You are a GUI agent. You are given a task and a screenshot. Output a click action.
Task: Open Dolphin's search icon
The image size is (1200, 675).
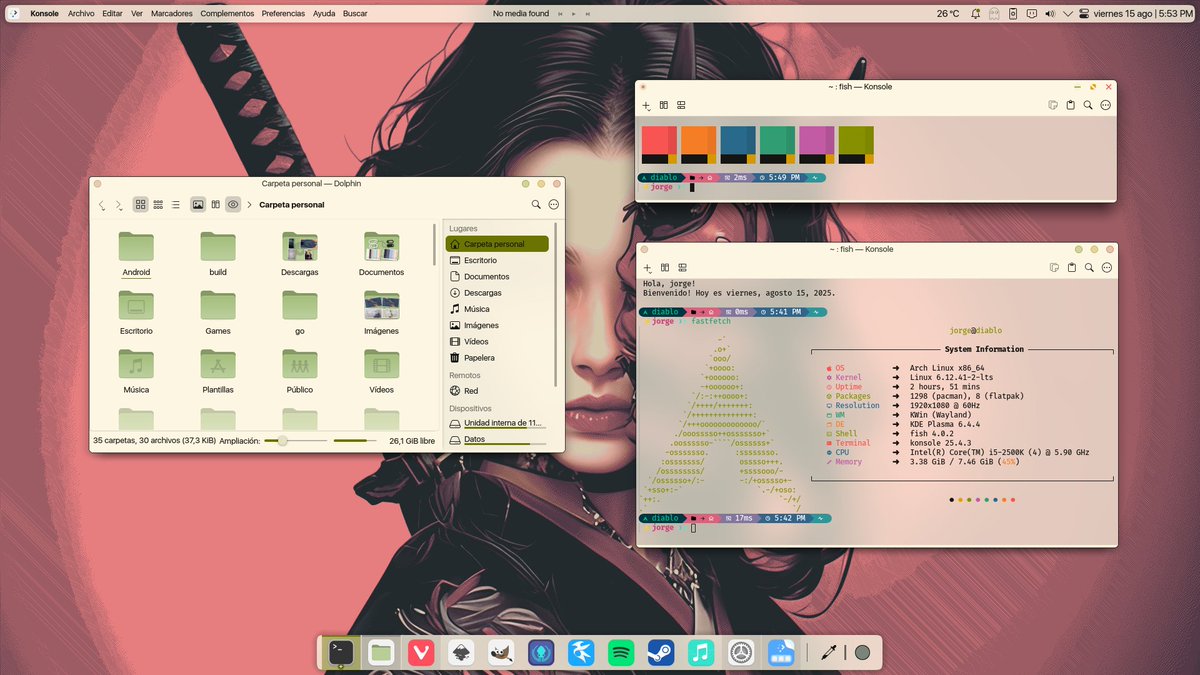point(536,205)
